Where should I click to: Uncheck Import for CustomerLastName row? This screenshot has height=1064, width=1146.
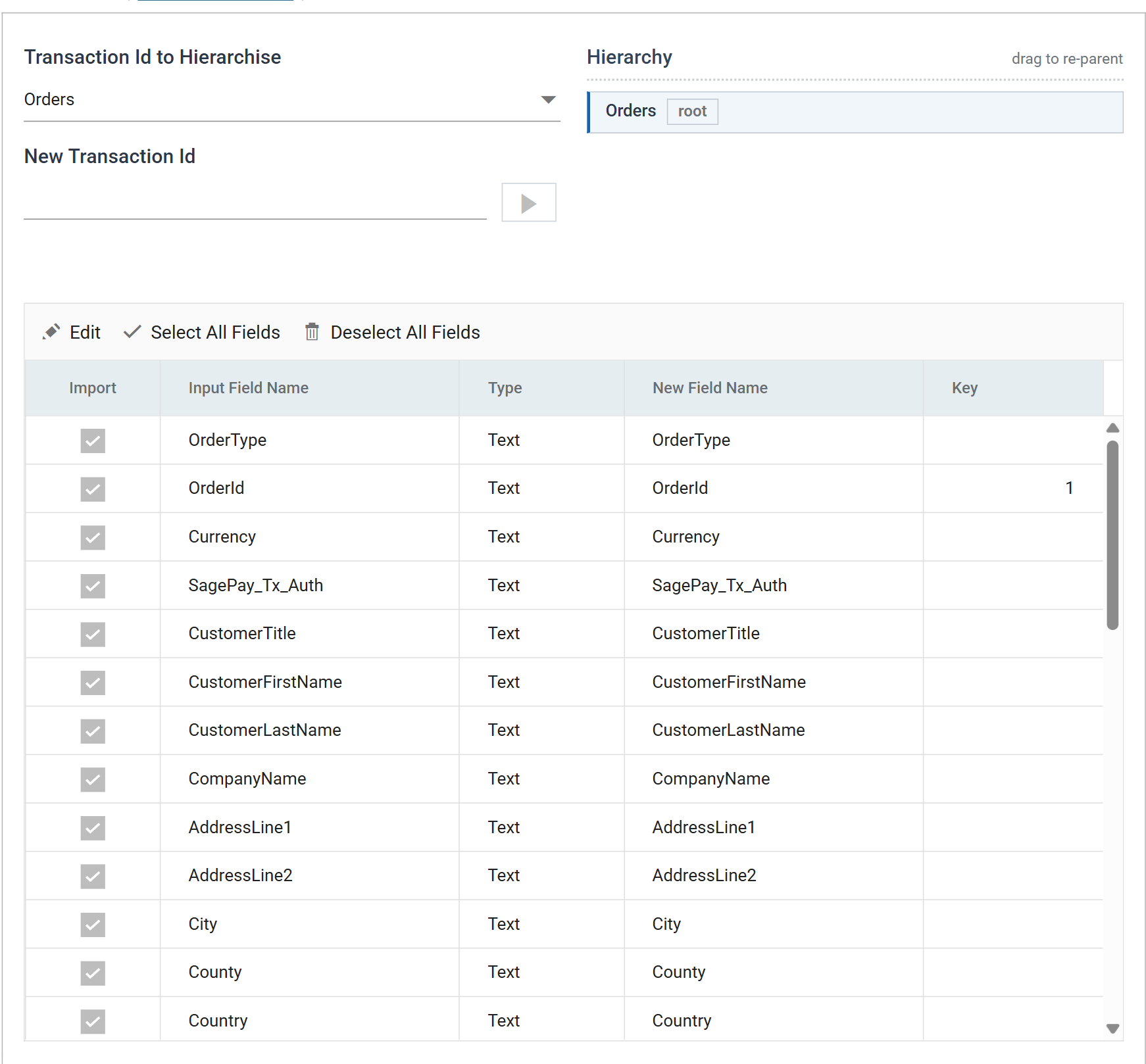[93, 731]
